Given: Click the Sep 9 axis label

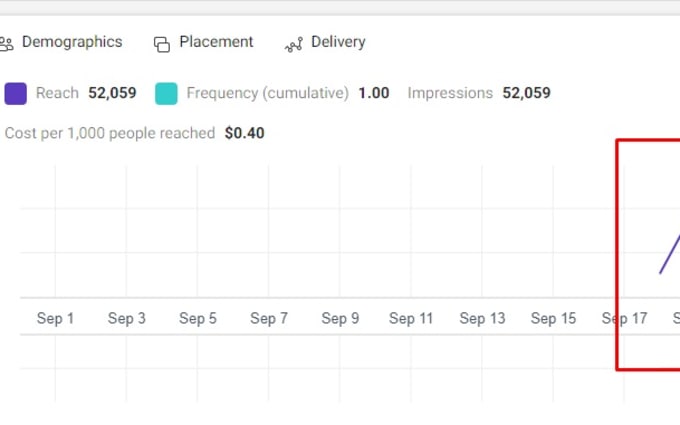Looking at the screenshot, I should pos(340,318).
